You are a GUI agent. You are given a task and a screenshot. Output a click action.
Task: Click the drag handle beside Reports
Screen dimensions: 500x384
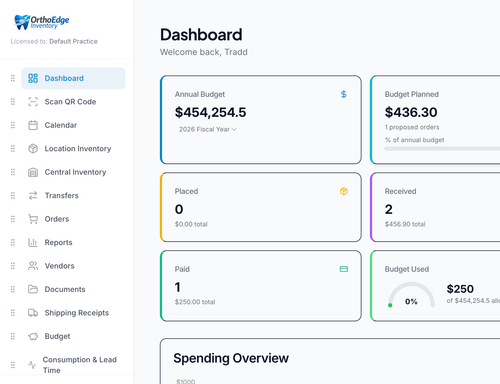point(13,243)
